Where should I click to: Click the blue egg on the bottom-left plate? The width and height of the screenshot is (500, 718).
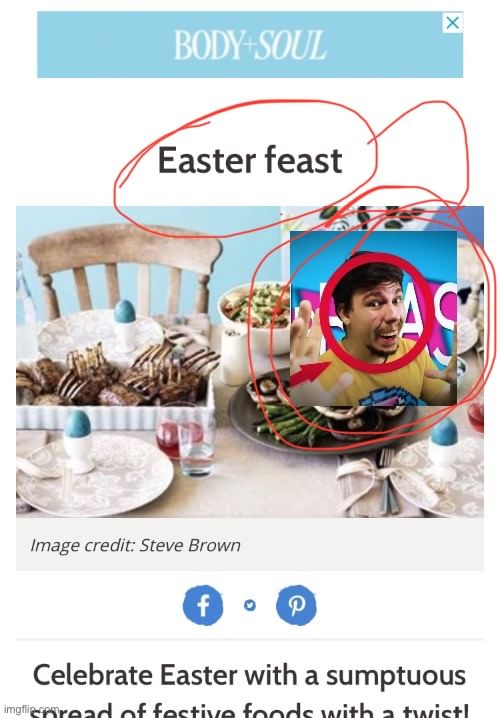78,423
